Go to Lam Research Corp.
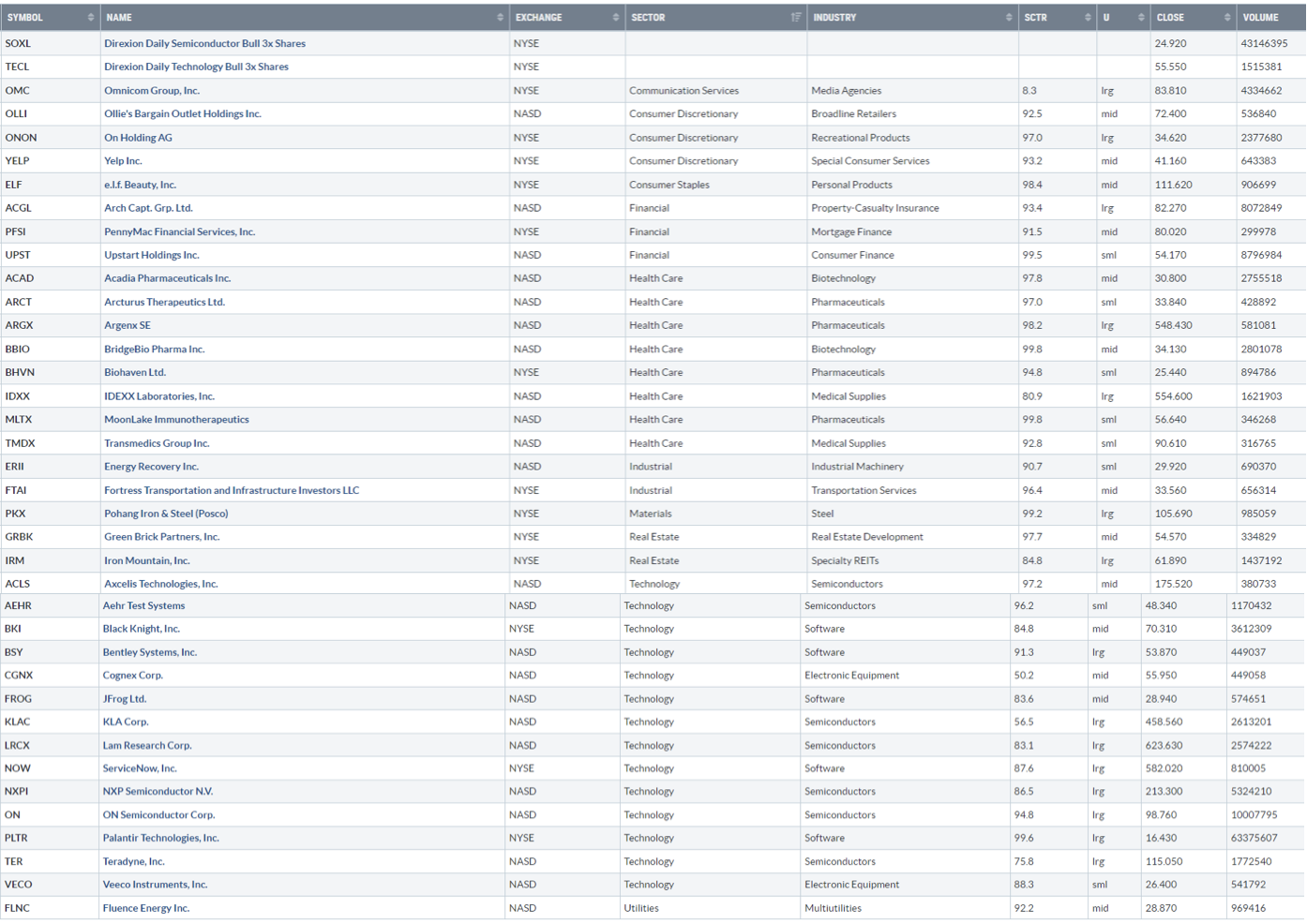The image size is (1307, 924). pos(147,746)
